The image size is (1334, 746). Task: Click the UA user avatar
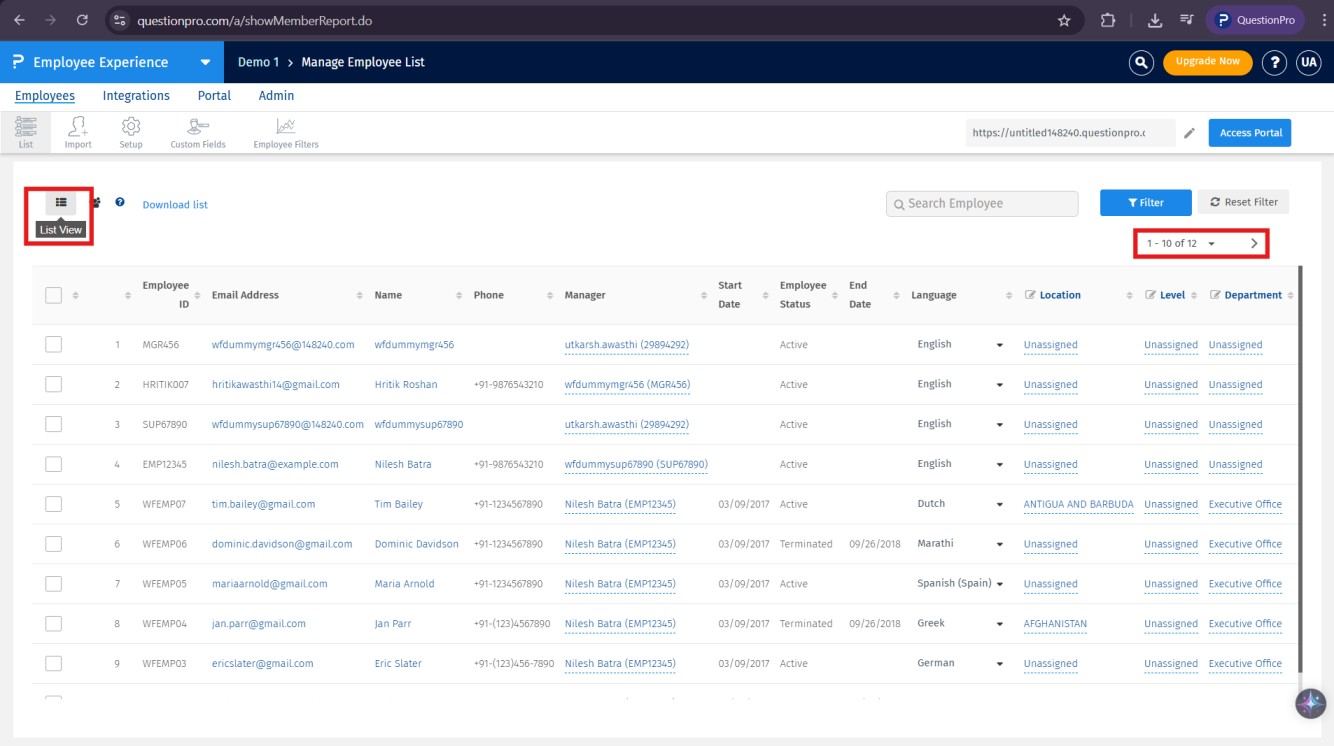(x=1308, y=62)
